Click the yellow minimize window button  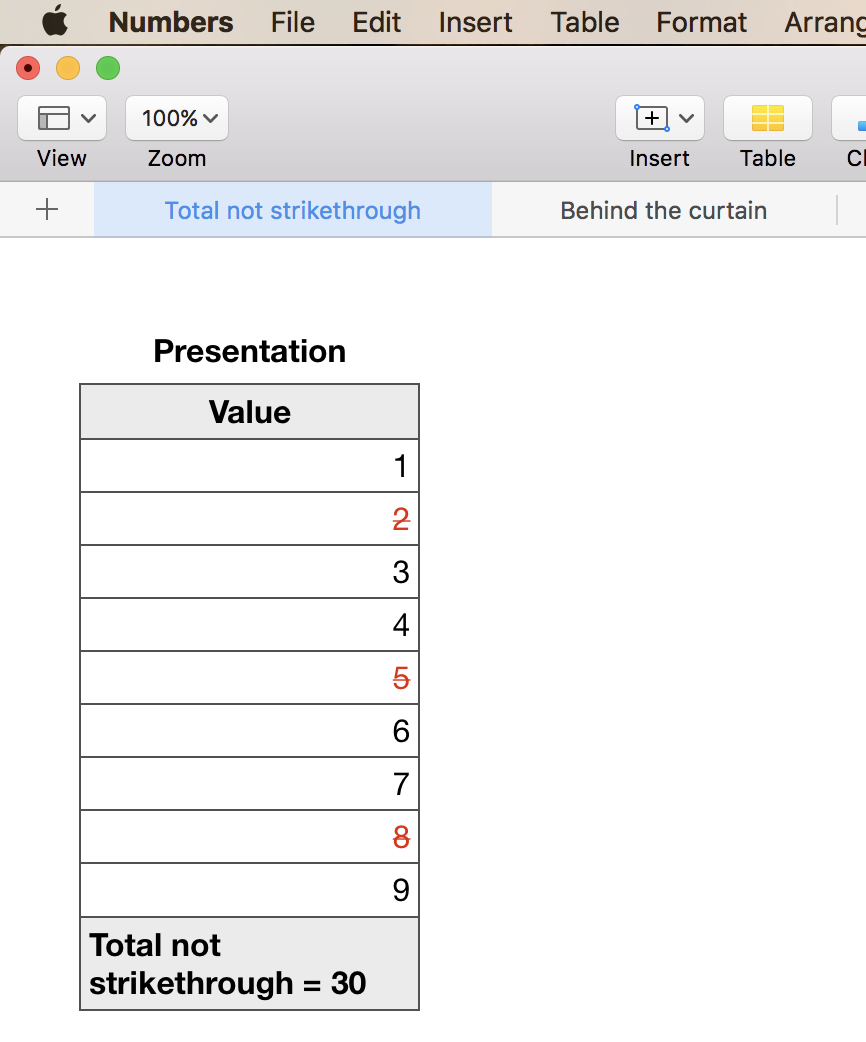[x=68, y=68]
